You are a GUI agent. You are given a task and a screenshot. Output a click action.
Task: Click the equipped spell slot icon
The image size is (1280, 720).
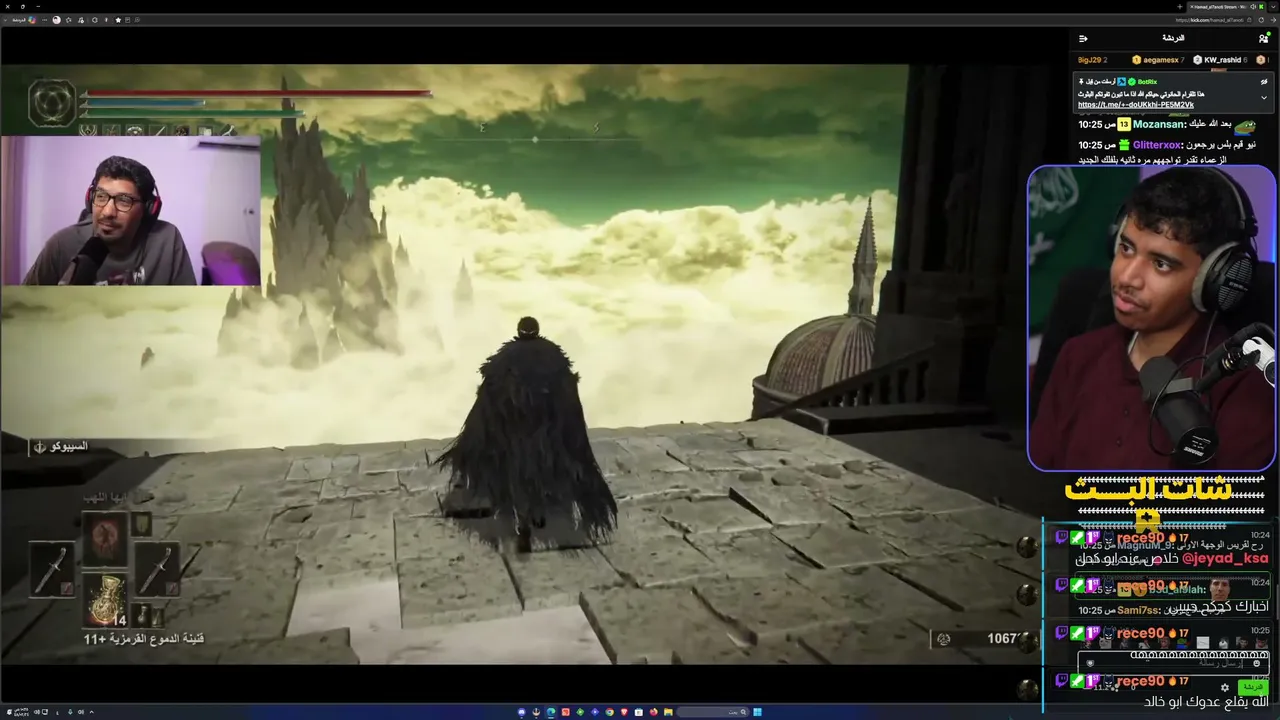click(x=105, y=537)
